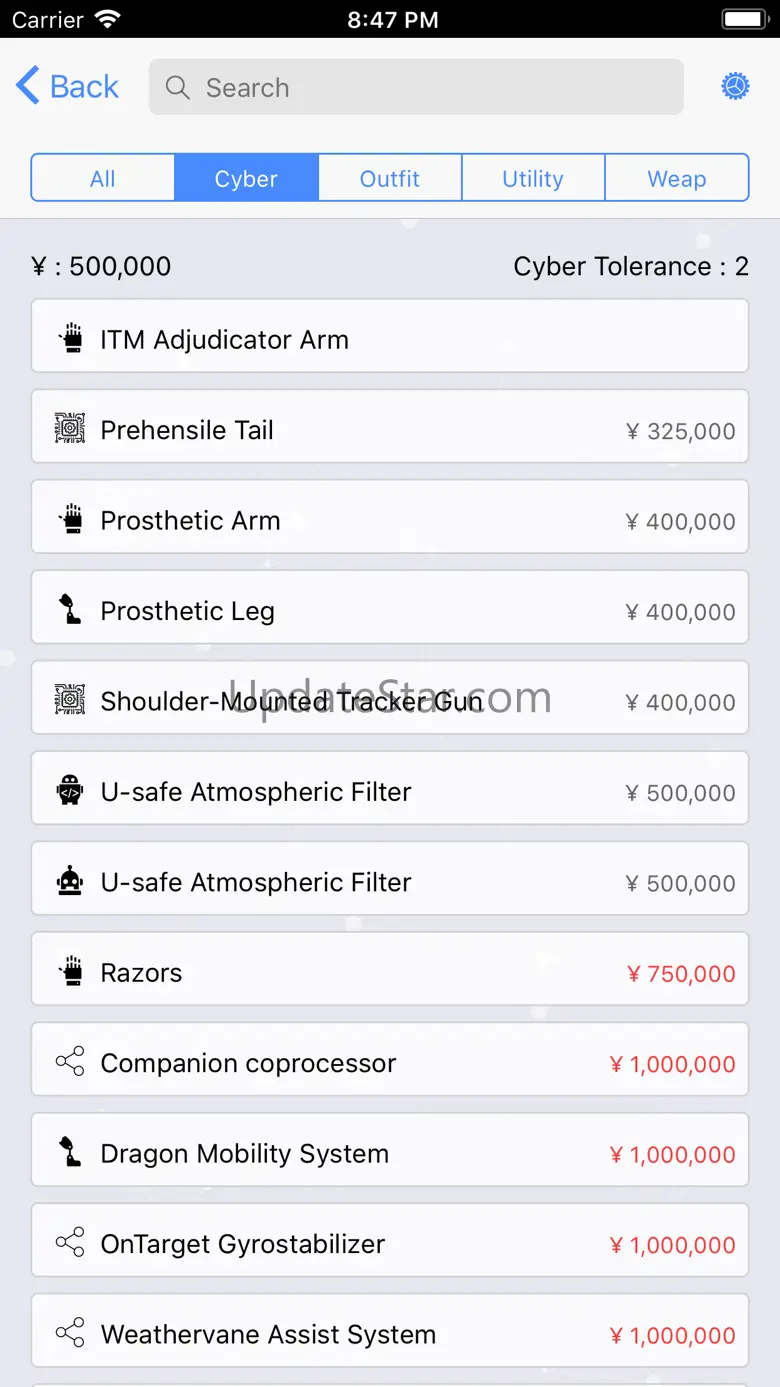The height and width of the screenshot is (1387, 780).
Task: Choose the Dragon Mobility System item
Action: pos(390,1153)
